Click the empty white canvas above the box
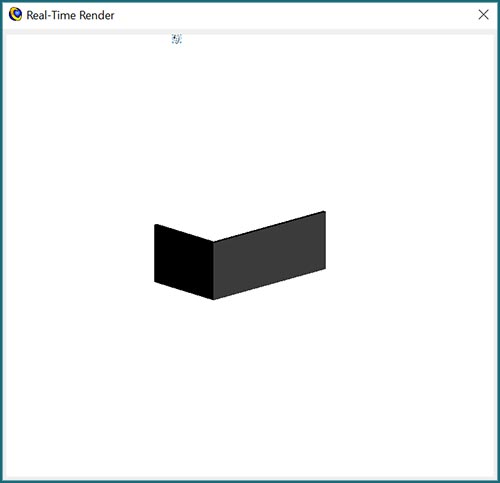This screenshot has width=500, height=483. click(x=250, y=123)
